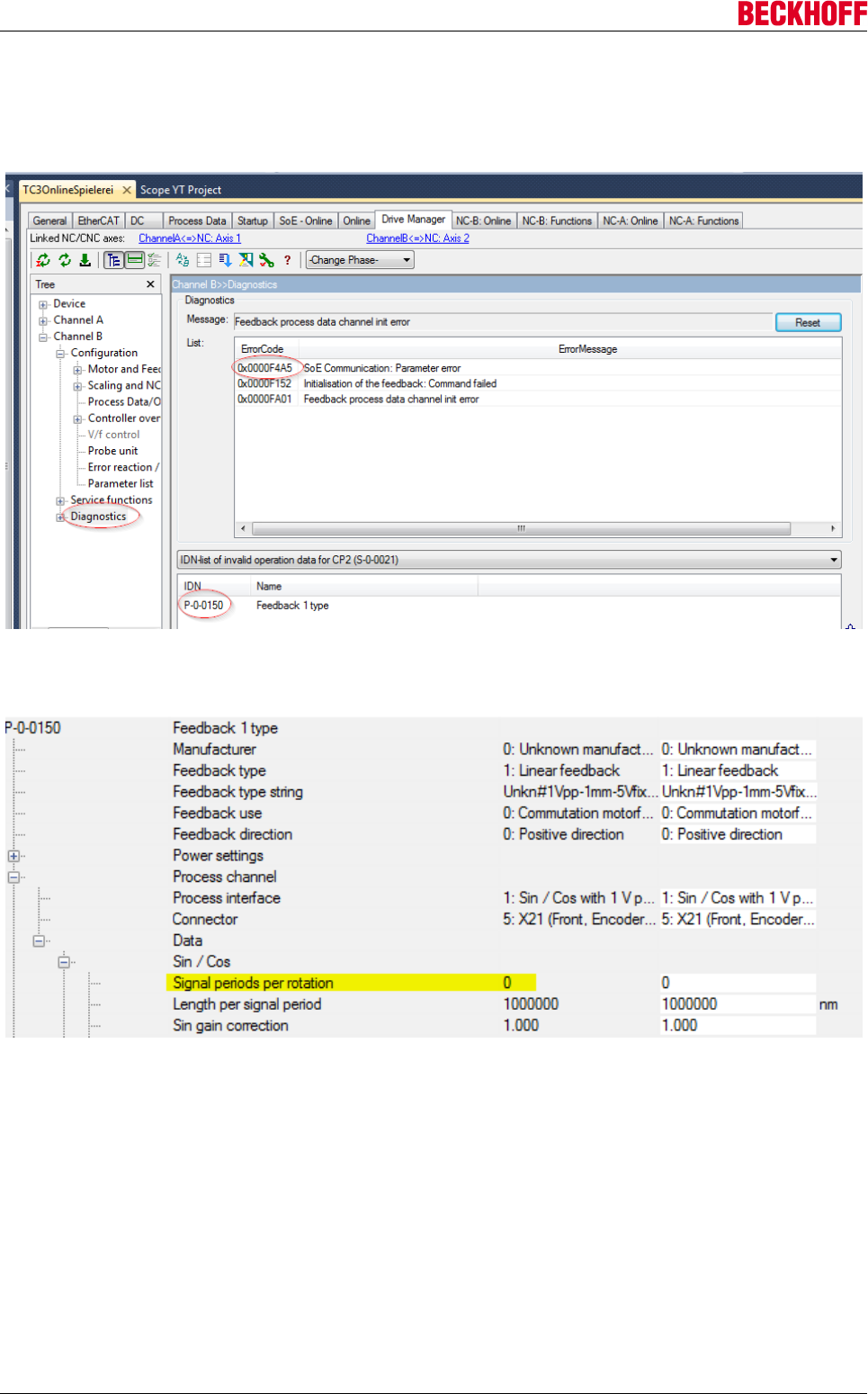Switch to the Scope YT Project tab
Screen dimensions: 868x1394
181,190
